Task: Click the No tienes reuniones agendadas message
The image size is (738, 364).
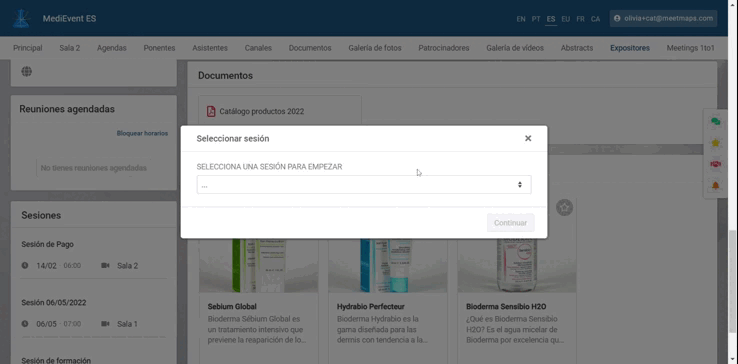Action: tap(94, 168)
